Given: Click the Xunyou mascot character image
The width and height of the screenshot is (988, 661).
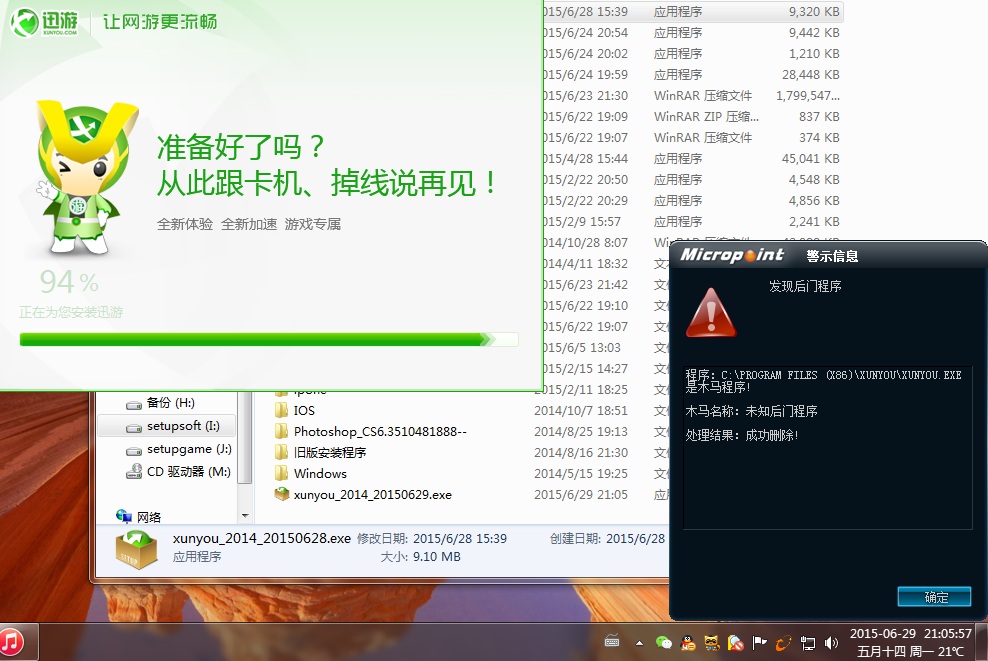Looking at the screenshot, I should [x=85, y=176].
